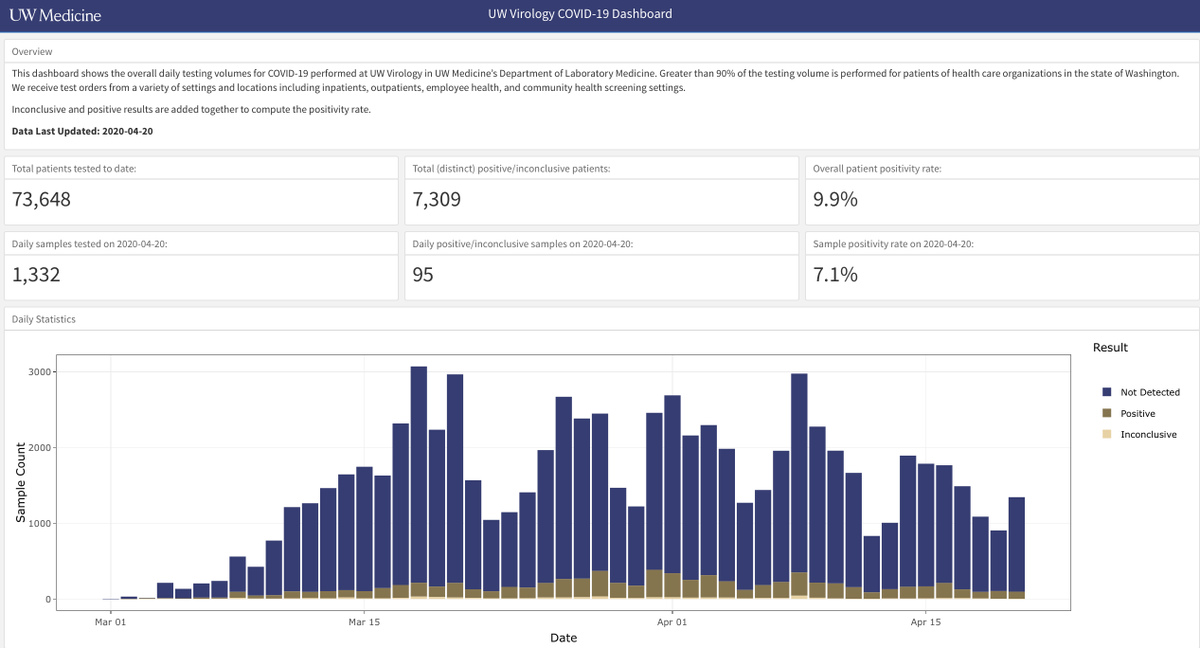Click the Positive legend color swatch
Image resolution: width=1200 pixels, height=648 pixels.
(x=1108, y=413)
